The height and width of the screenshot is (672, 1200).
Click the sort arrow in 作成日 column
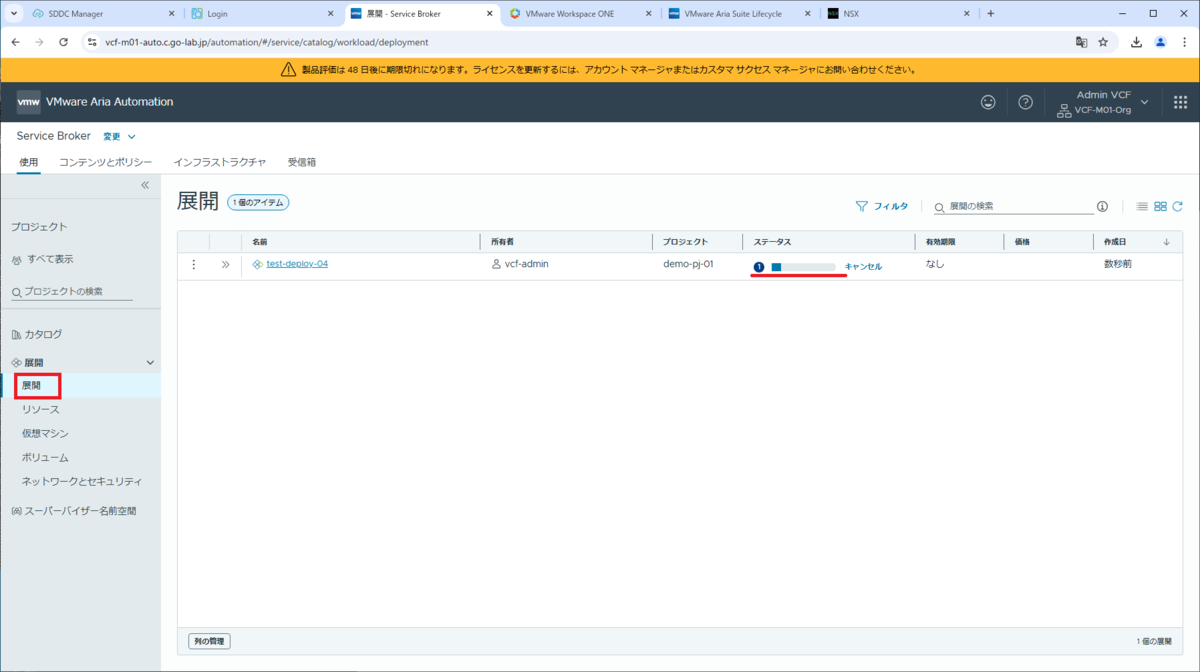coord(1166,242)
